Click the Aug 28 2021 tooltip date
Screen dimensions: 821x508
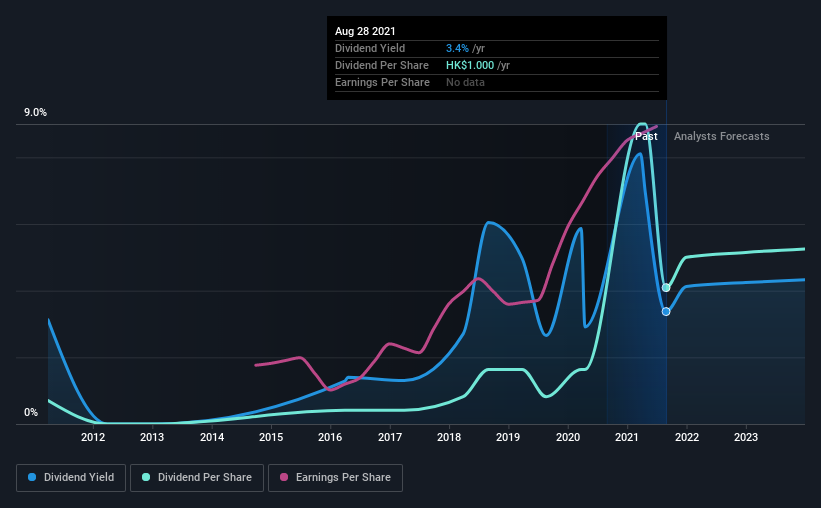pyautogui.click(x=365, y=31)
